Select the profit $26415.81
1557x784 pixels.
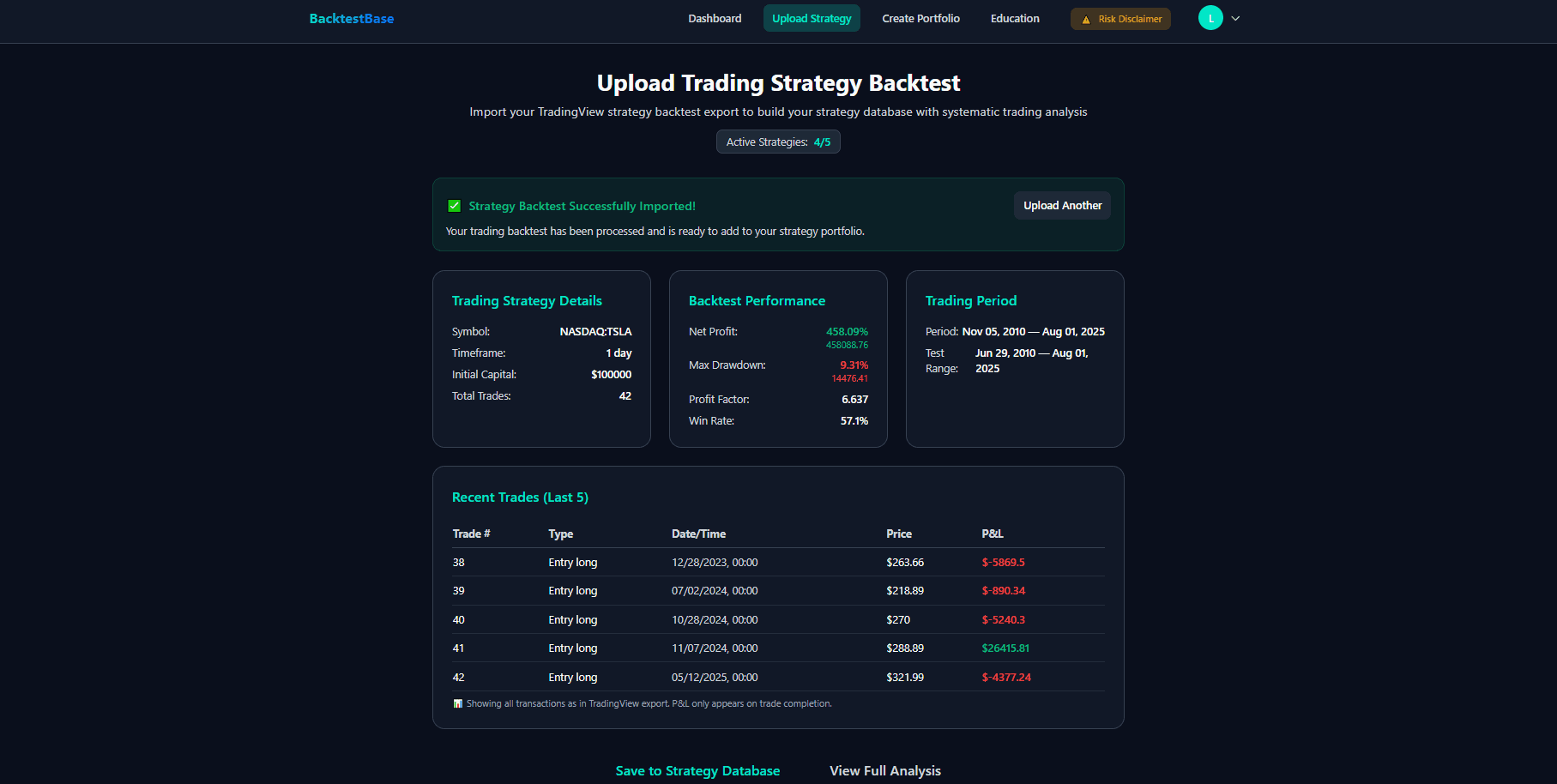pyautogui.click(x=1005, y=648)
